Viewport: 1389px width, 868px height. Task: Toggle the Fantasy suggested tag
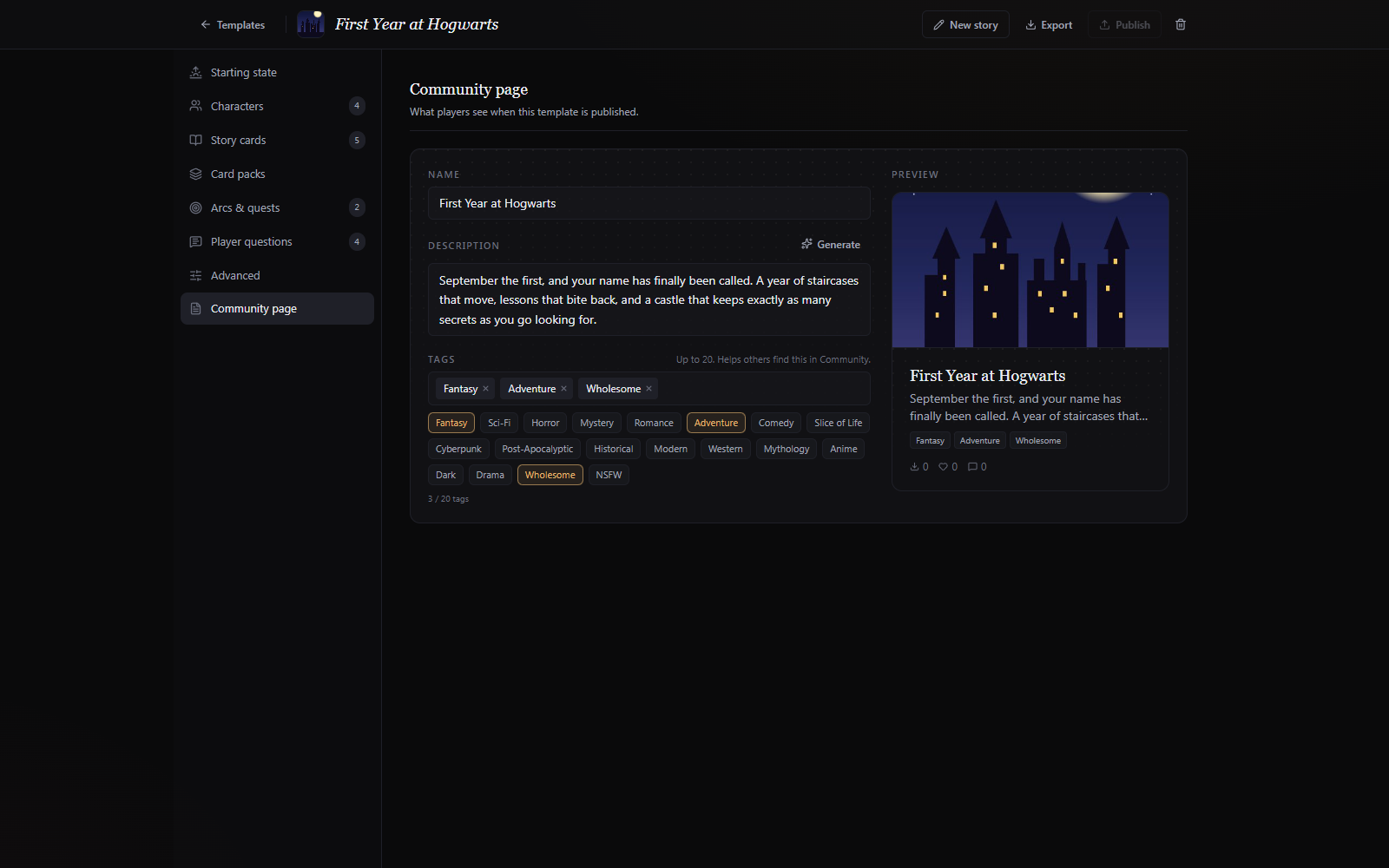tap(451, 423)
